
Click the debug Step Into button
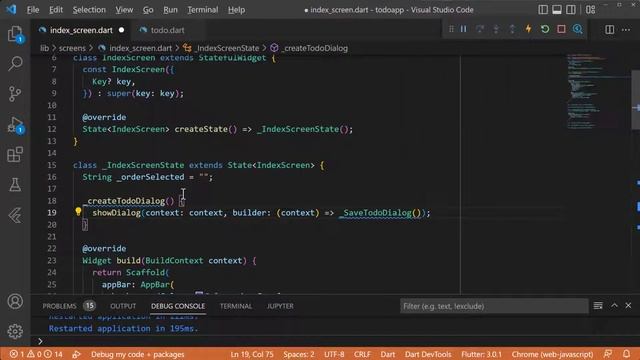coord(496,29)
